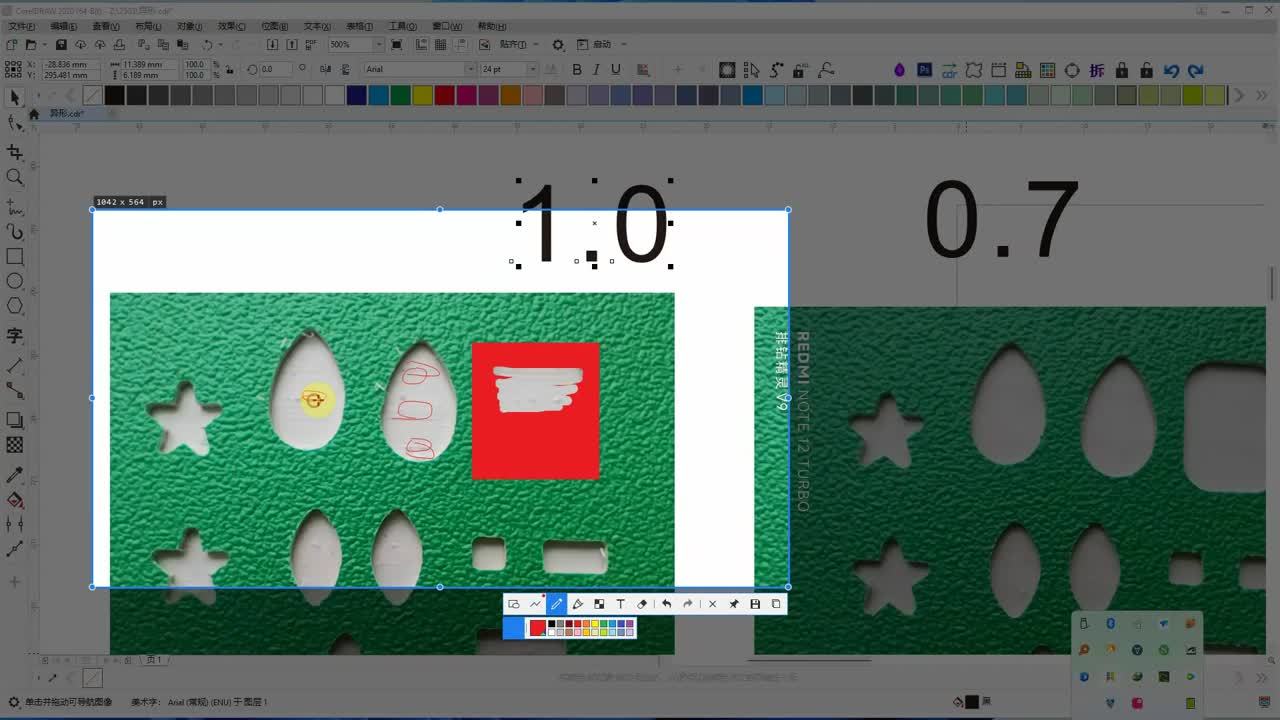This screenshot has height=720, width=1280.
Task: Pick the yellow annotation color swatch
Action: click(594, 624)
